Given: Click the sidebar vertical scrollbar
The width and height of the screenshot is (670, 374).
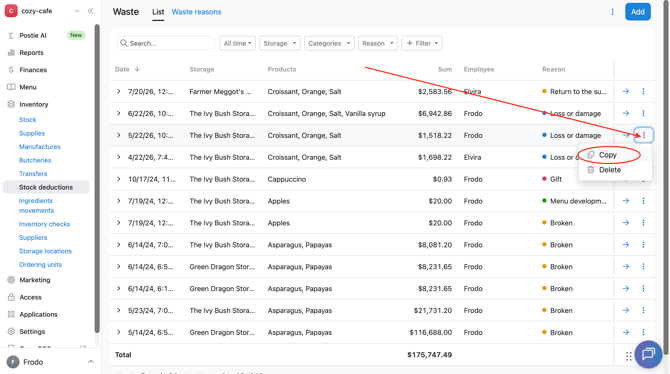Looking at the screenshot, I should click(x=97, y=179).
